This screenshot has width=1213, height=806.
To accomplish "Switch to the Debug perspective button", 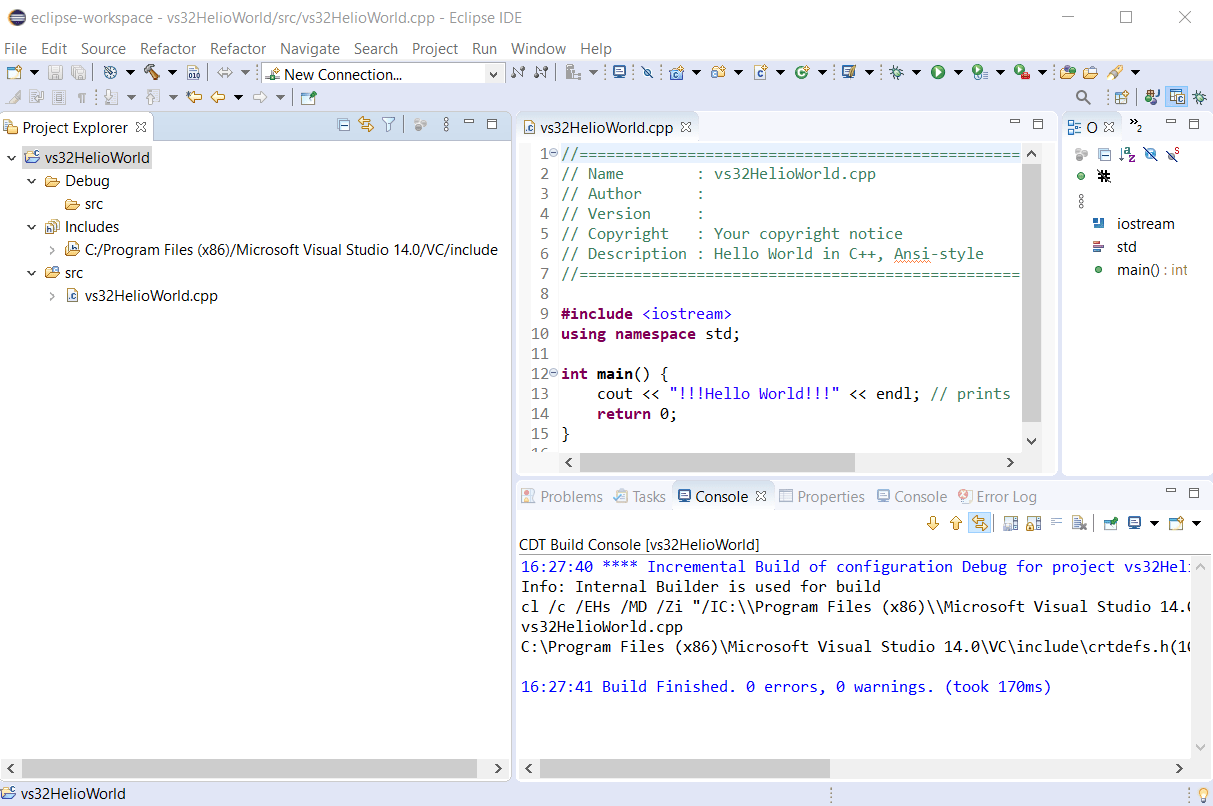I will point(1199,97).
